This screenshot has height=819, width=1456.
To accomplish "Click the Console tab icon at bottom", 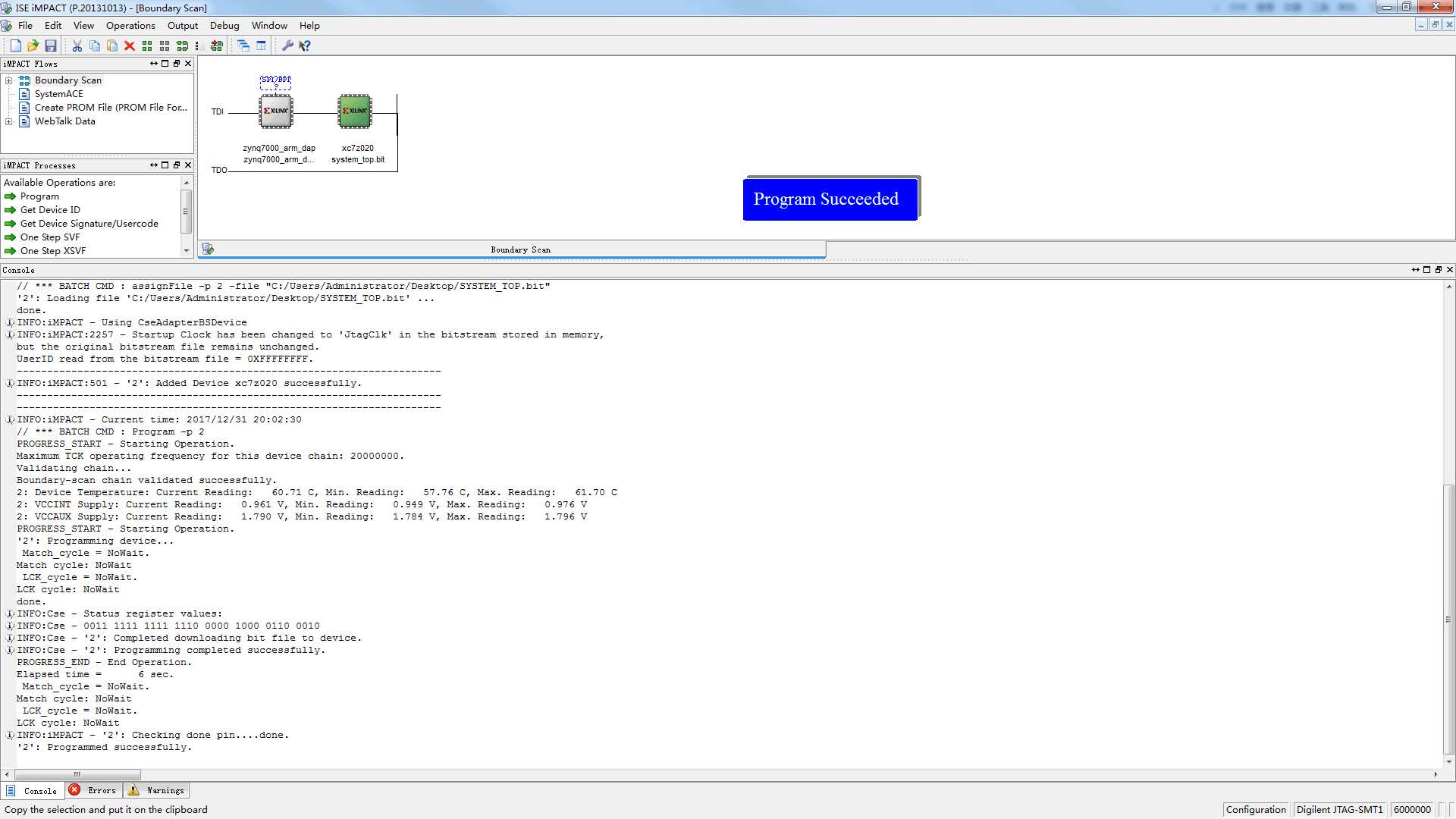I will tap(11, 790).
